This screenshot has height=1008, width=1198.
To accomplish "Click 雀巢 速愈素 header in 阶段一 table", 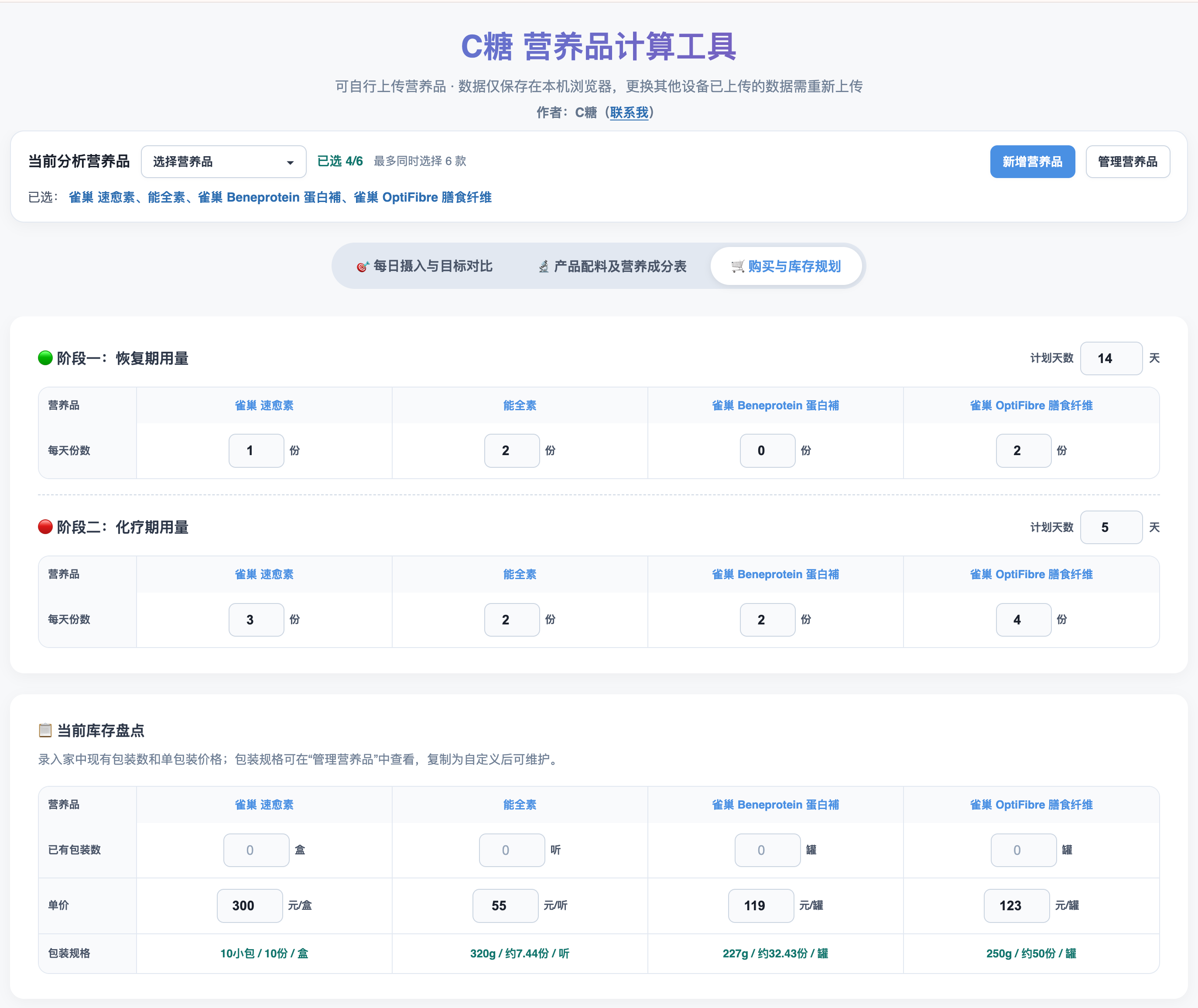I will pos(264,405).
